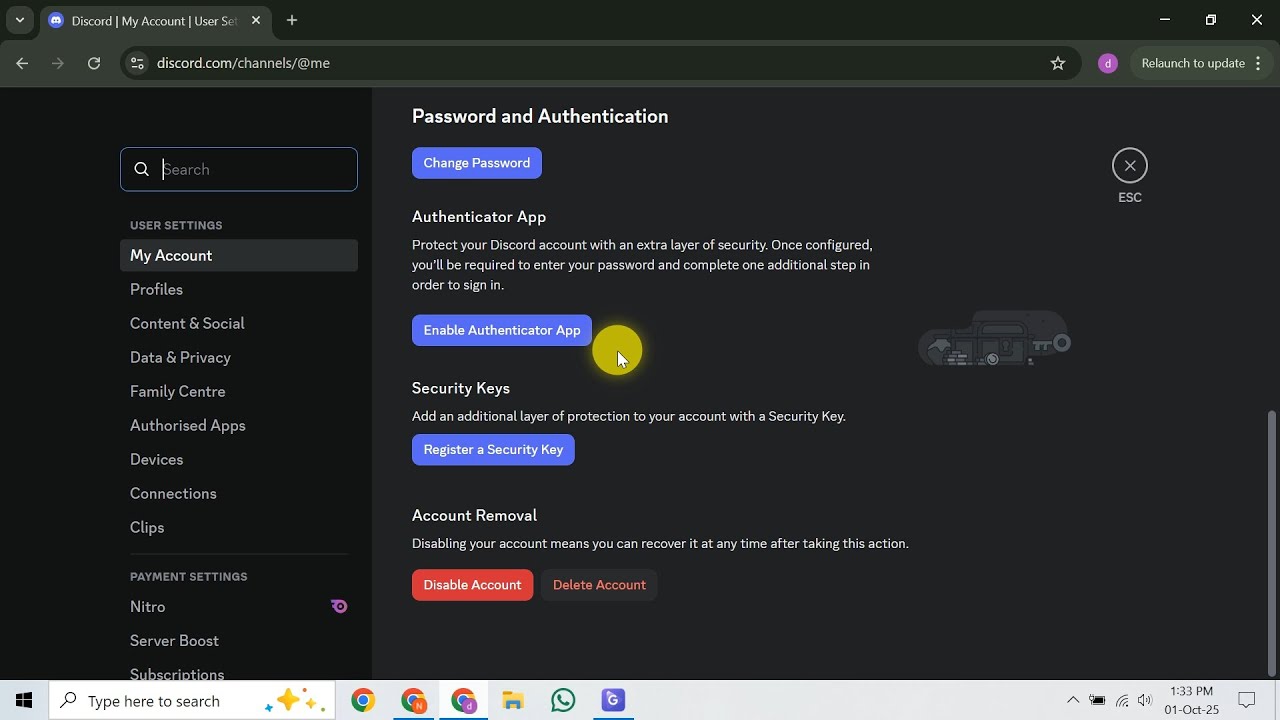This screenshot has height=720, width=1280.
Task: Open the Wi-Fi network tray icon
Action: coord(1122,700)
